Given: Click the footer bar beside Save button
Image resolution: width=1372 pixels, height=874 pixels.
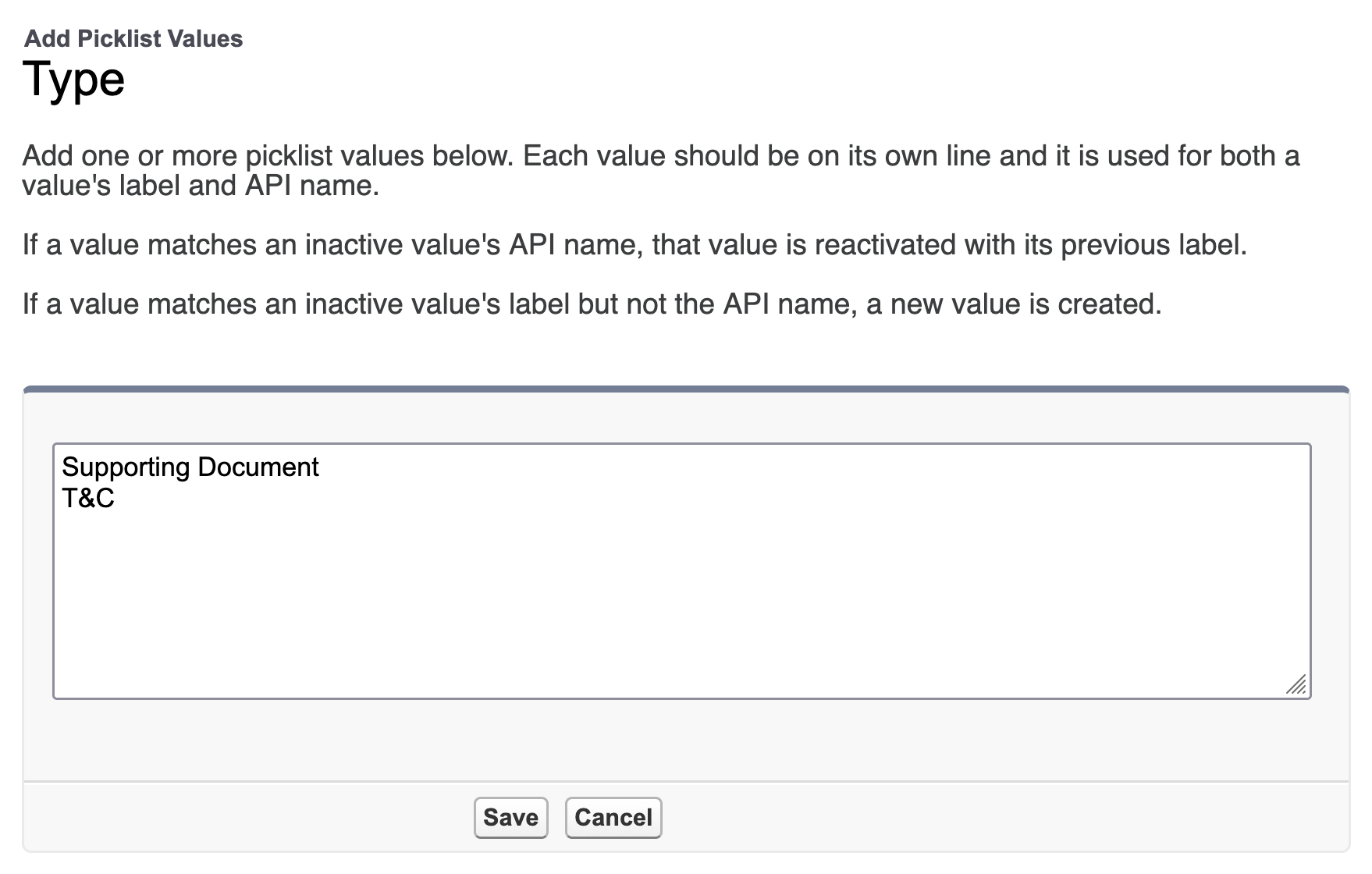Looking at the screenshot, I should (x=1007, y=816).
